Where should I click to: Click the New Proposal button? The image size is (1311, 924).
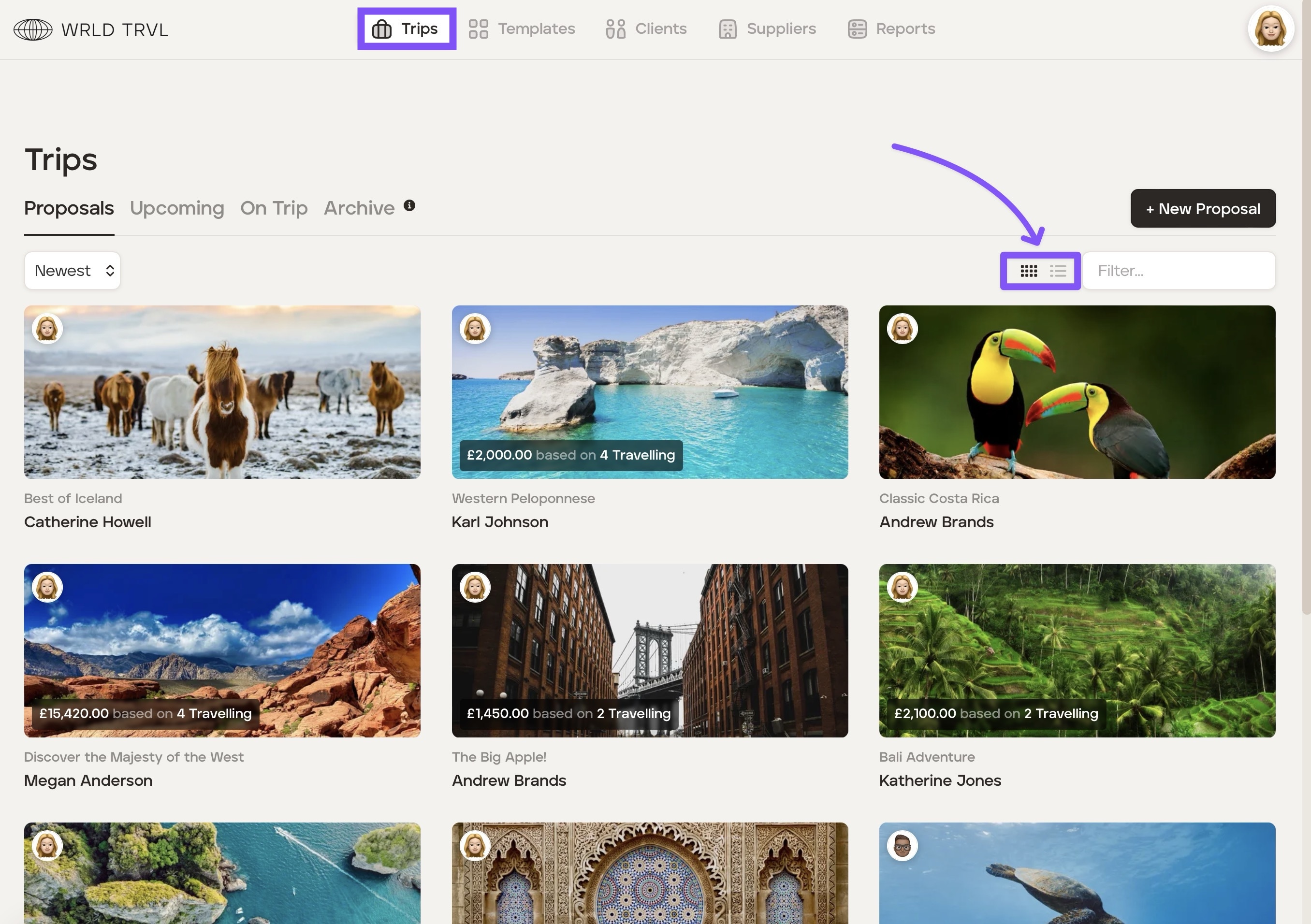[1203, 209]
